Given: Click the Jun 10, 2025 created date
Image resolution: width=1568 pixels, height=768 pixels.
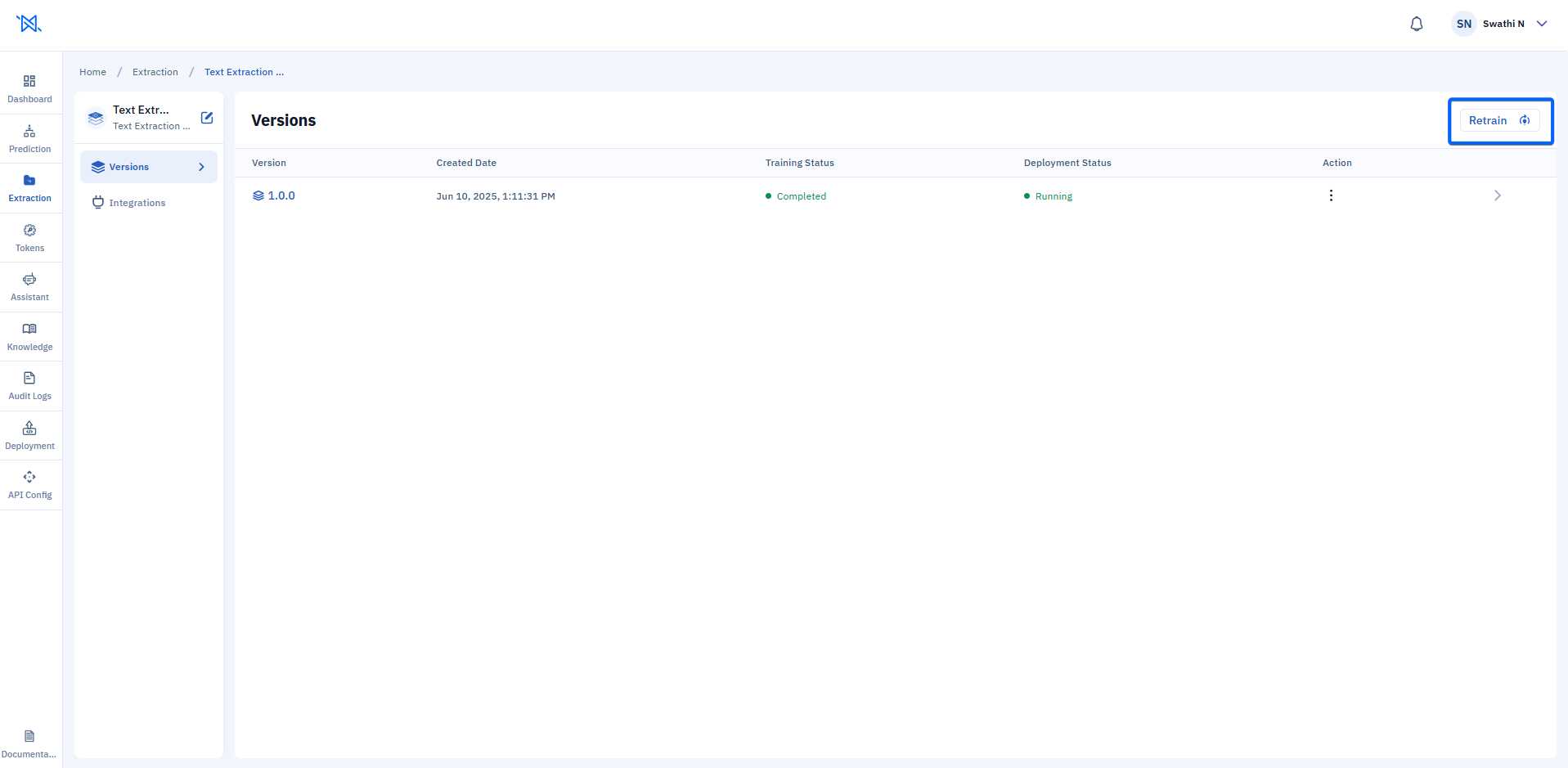Looking at the screenshot, I should [x=496, y=196].
